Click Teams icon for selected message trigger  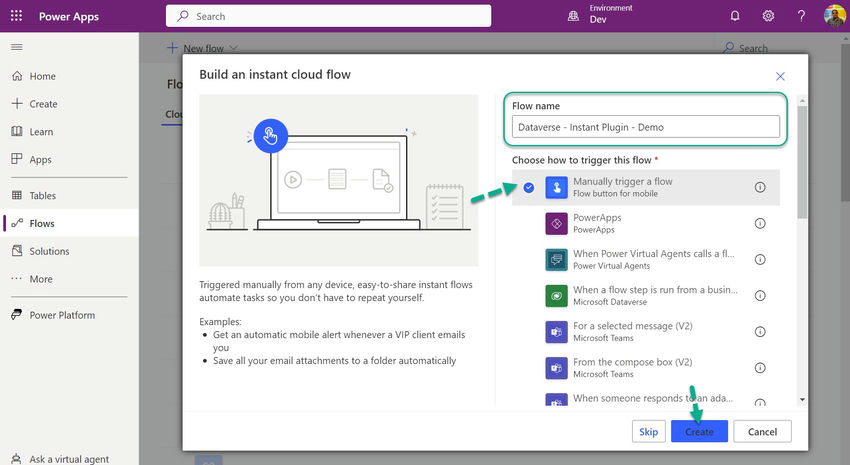[556, 332]
